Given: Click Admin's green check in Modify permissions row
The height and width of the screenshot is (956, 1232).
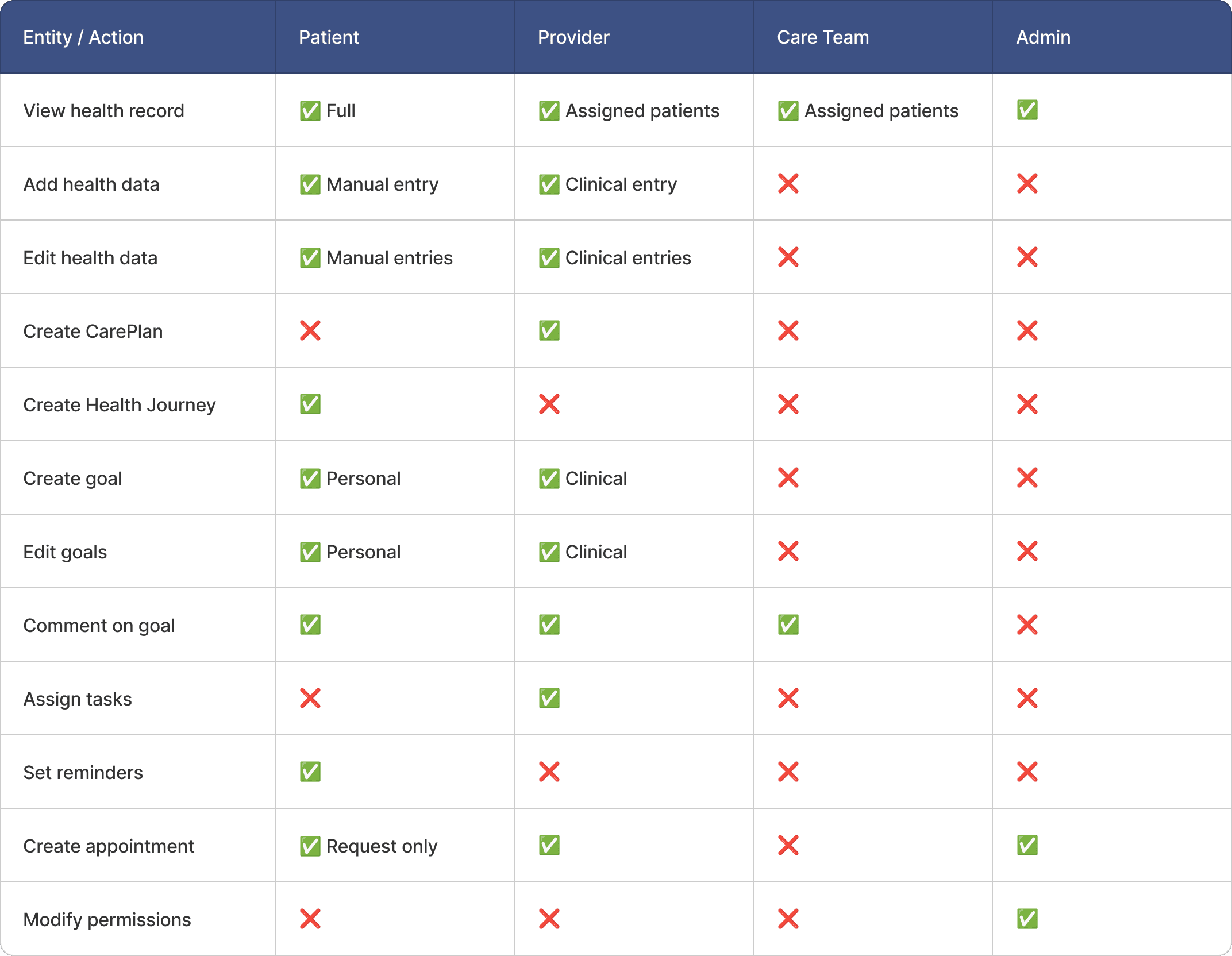Looking at the screenshot, I should pyautogui.click(x=1027, y=919).
